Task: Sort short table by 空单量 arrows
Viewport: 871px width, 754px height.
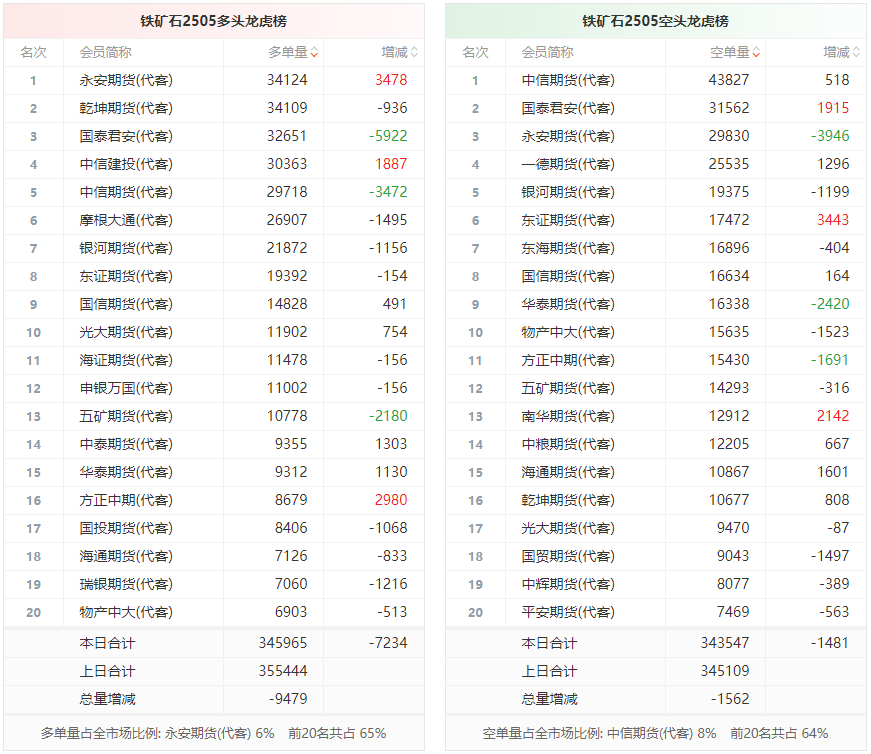Action: pos(757,53)
